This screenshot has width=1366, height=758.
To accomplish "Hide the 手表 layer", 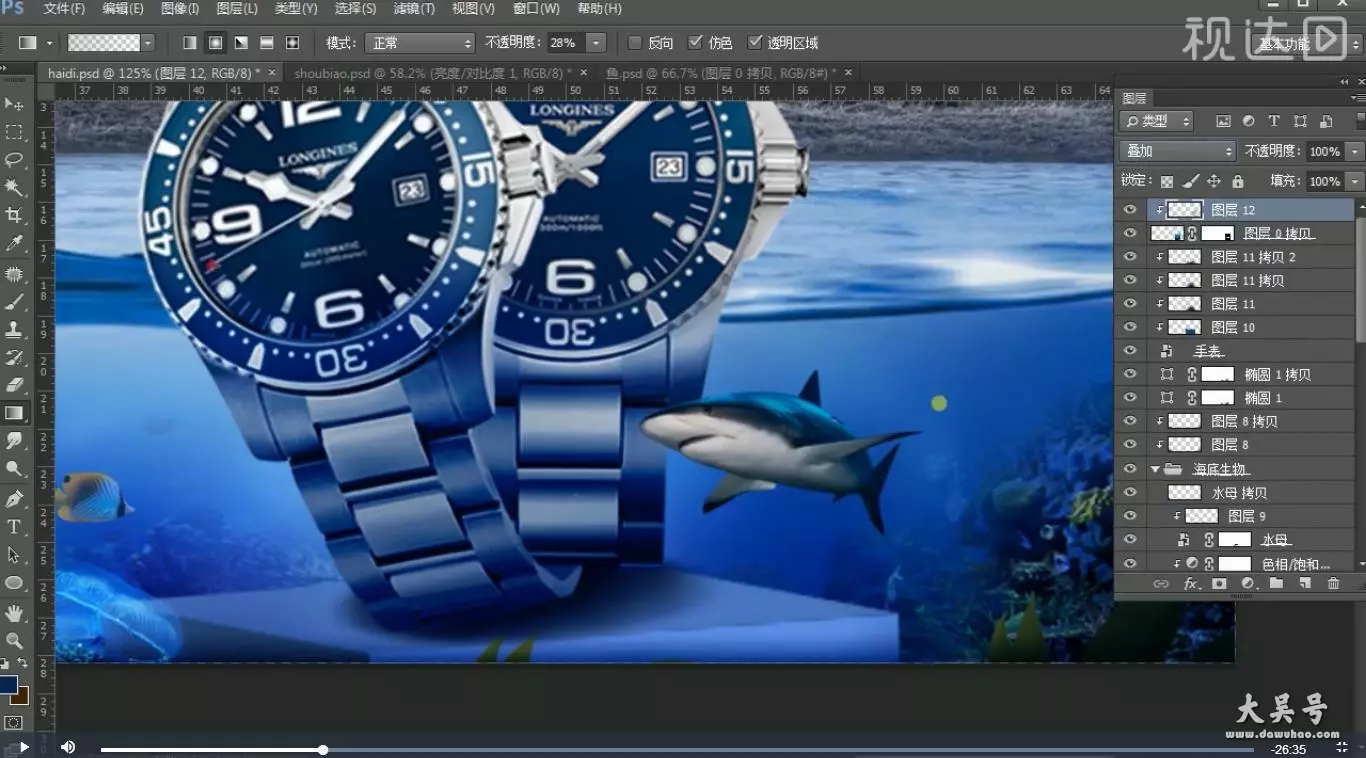I will pos(1130,351).
